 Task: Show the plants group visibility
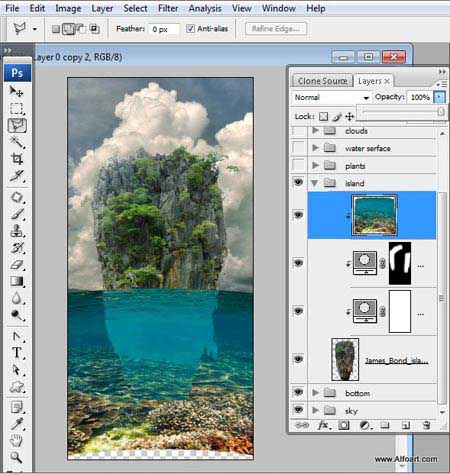click(x=298, y=165)
